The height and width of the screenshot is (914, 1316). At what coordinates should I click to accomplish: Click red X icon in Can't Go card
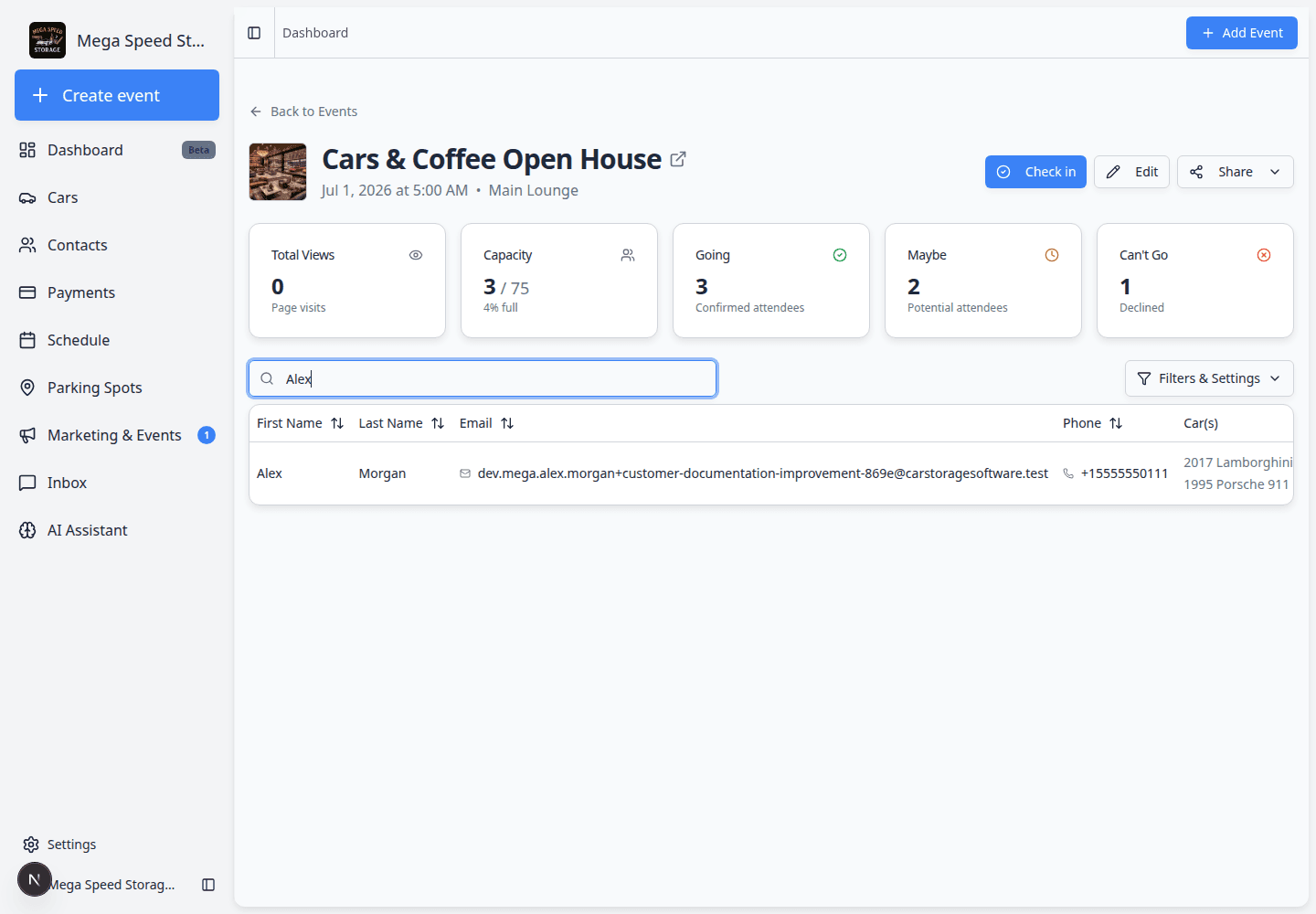pos(1264,255)
